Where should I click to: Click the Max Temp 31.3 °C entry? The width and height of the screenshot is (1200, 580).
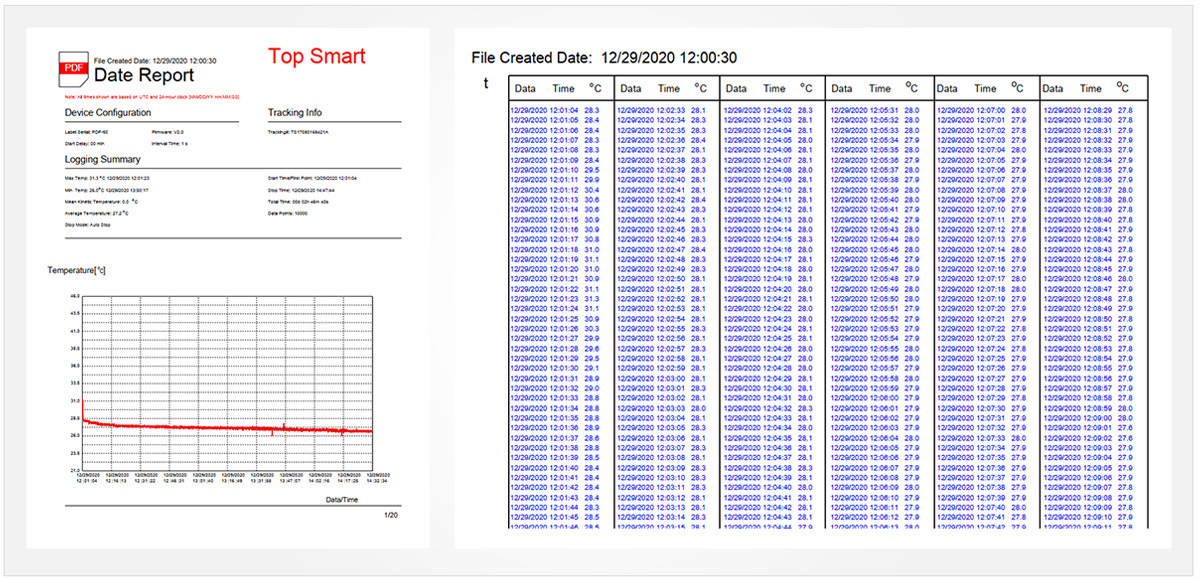click(107, 177)
